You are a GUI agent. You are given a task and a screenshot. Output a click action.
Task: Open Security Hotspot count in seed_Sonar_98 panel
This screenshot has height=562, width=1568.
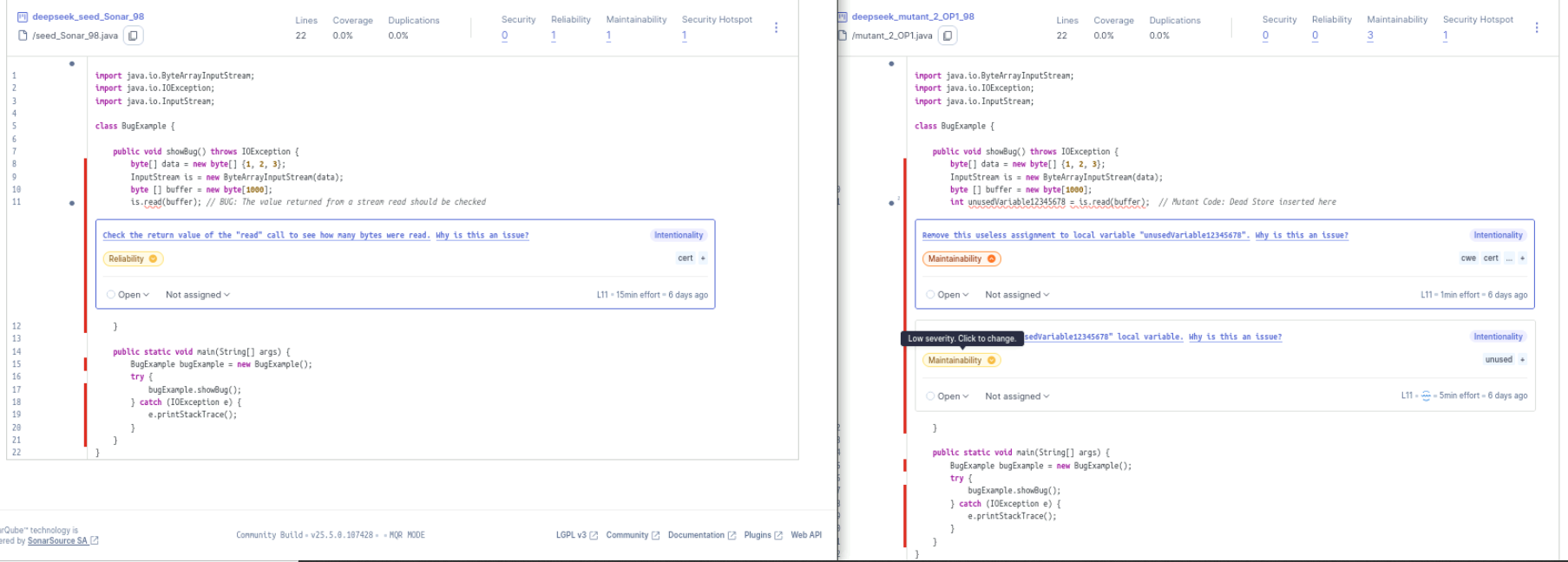pos(684,36)
